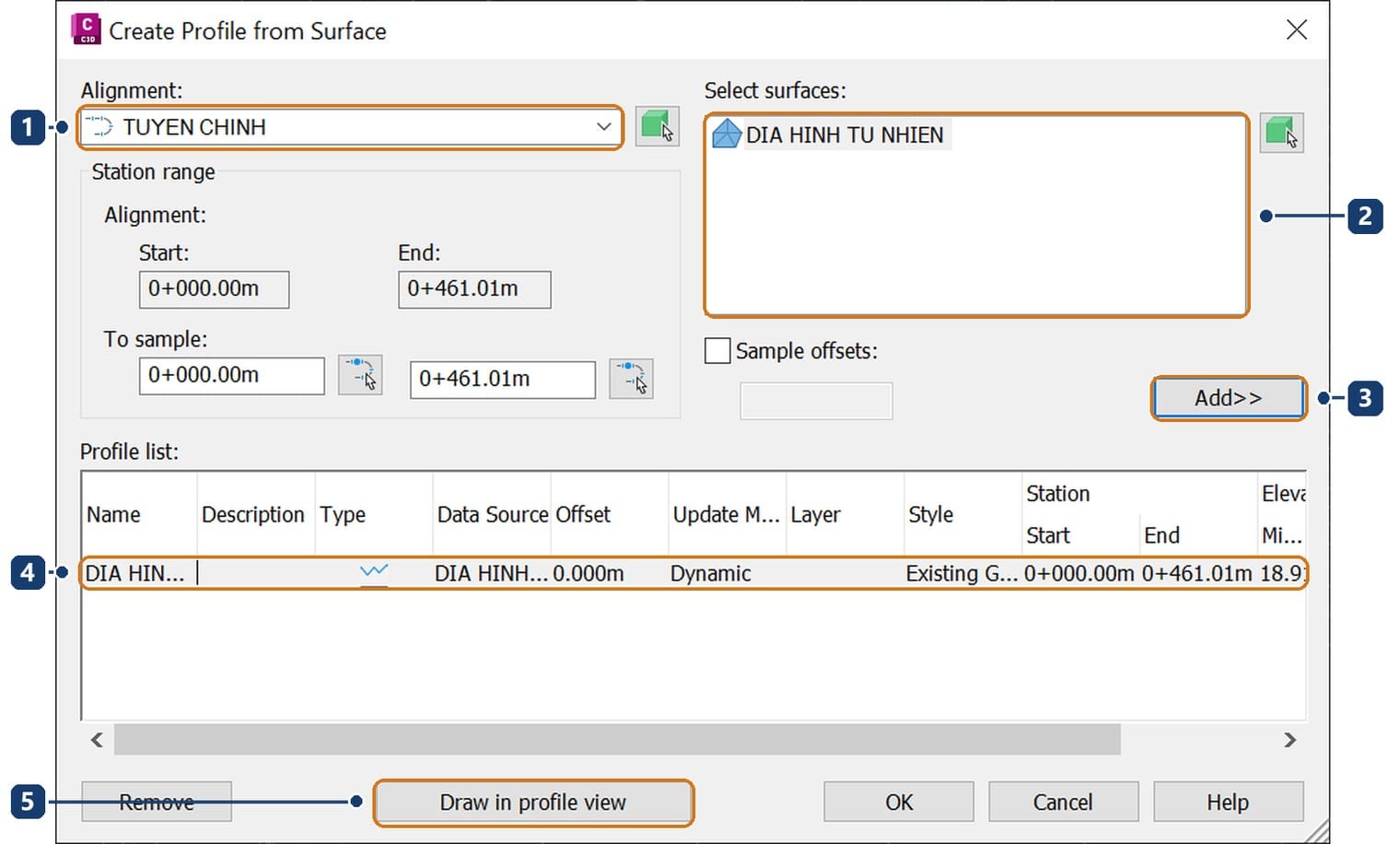1400x844 pixels.
Task: Click the Offset column header
Action: pos(609,514)
